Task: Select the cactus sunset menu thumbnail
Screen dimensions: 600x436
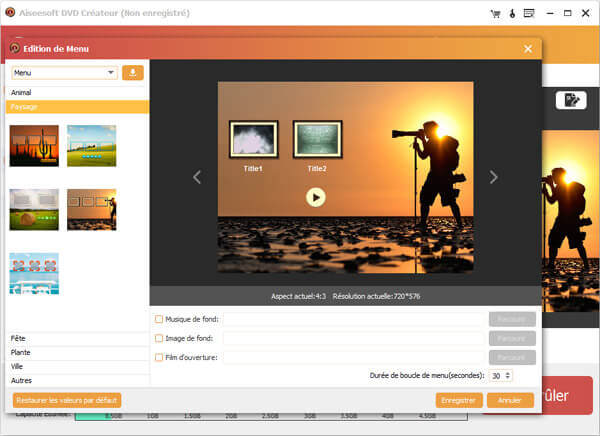Action: coord(34,145)
